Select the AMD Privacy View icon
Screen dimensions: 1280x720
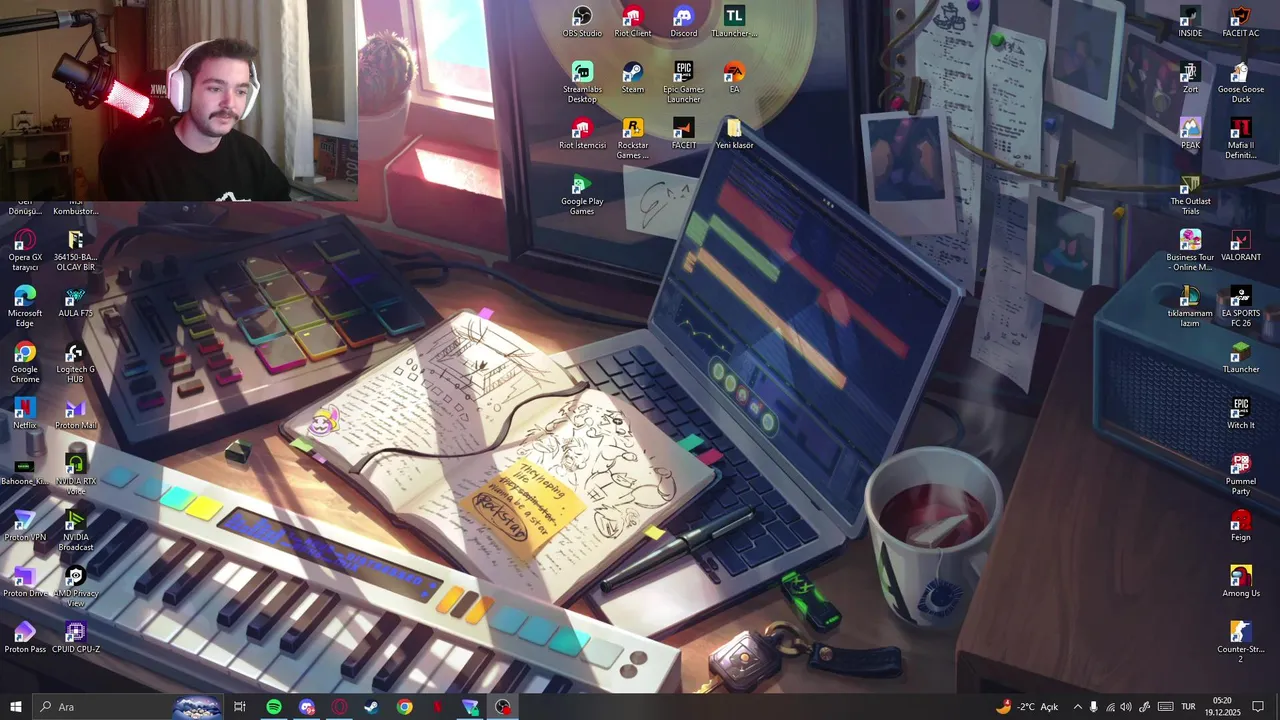pyautogui.click(x=75, y=587)
